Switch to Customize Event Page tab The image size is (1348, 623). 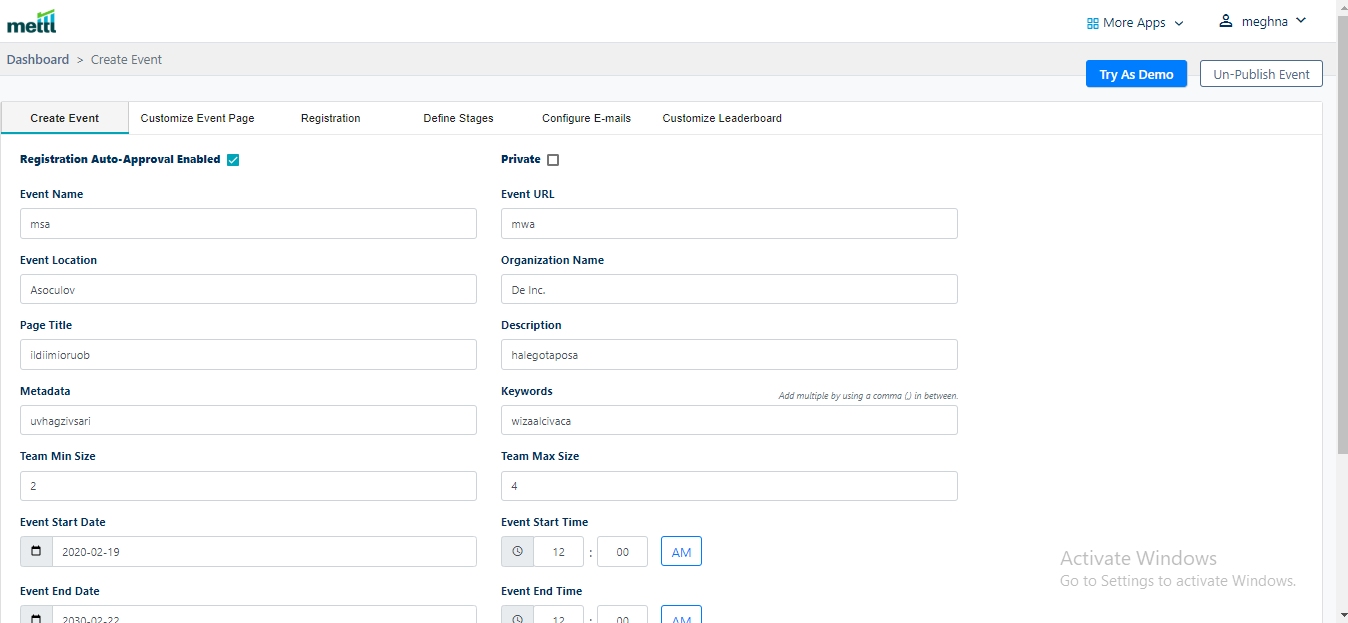(x=197, y=118)
